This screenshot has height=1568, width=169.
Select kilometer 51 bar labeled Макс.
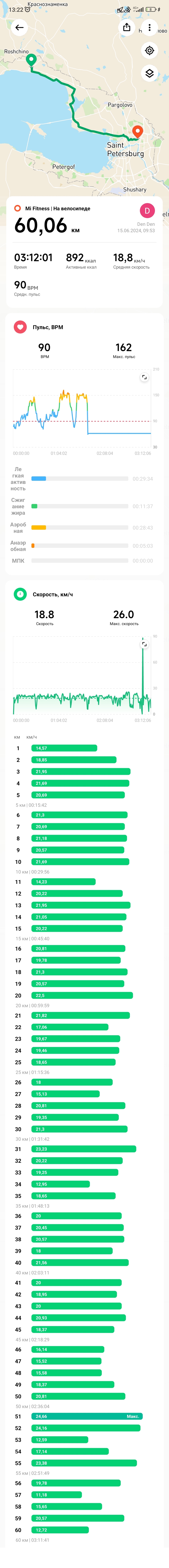click(87, 1417)
